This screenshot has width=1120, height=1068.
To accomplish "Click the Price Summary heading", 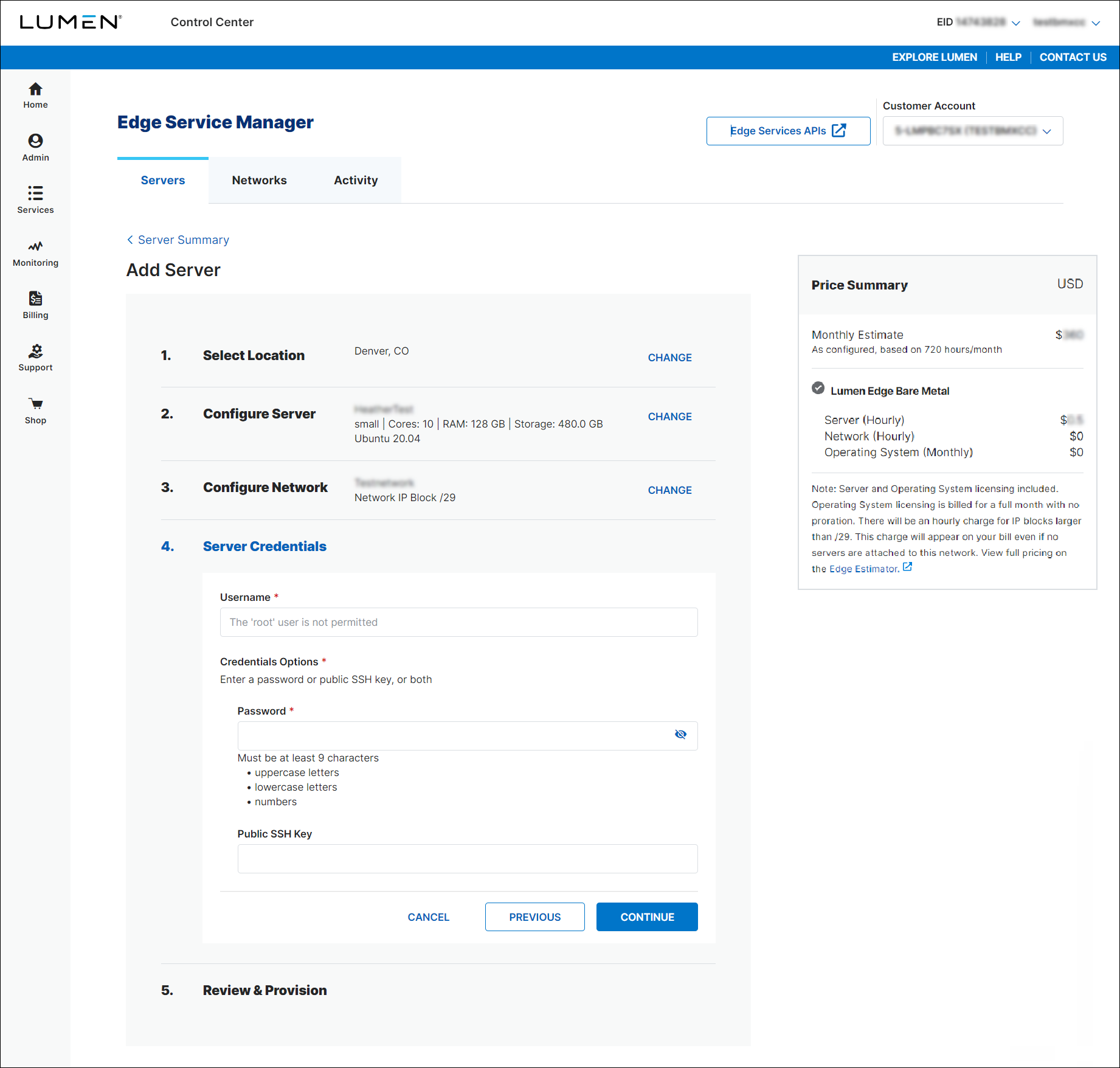I will pyautogui.click(x=859, y=285).
